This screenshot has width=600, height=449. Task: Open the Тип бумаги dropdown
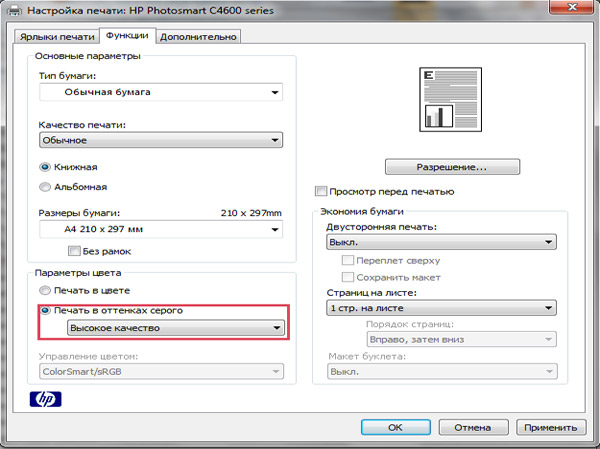(161, 92)
